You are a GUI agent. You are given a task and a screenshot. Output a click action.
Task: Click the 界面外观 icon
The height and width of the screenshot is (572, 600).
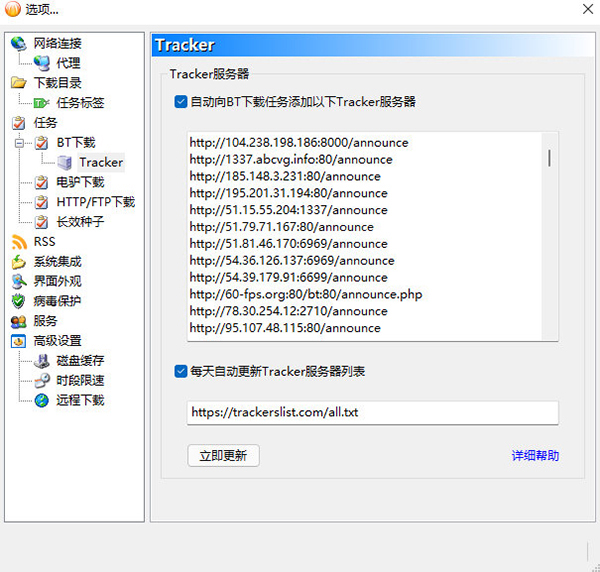pos(19,281)
